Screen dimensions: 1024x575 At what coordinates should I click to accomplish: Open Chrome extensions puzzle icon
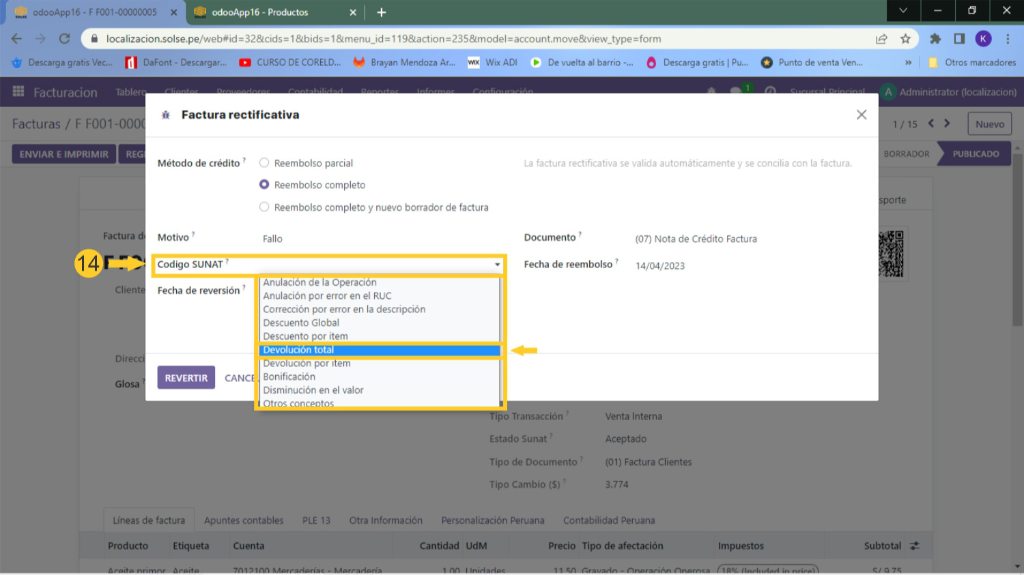[x=936, y=39]
